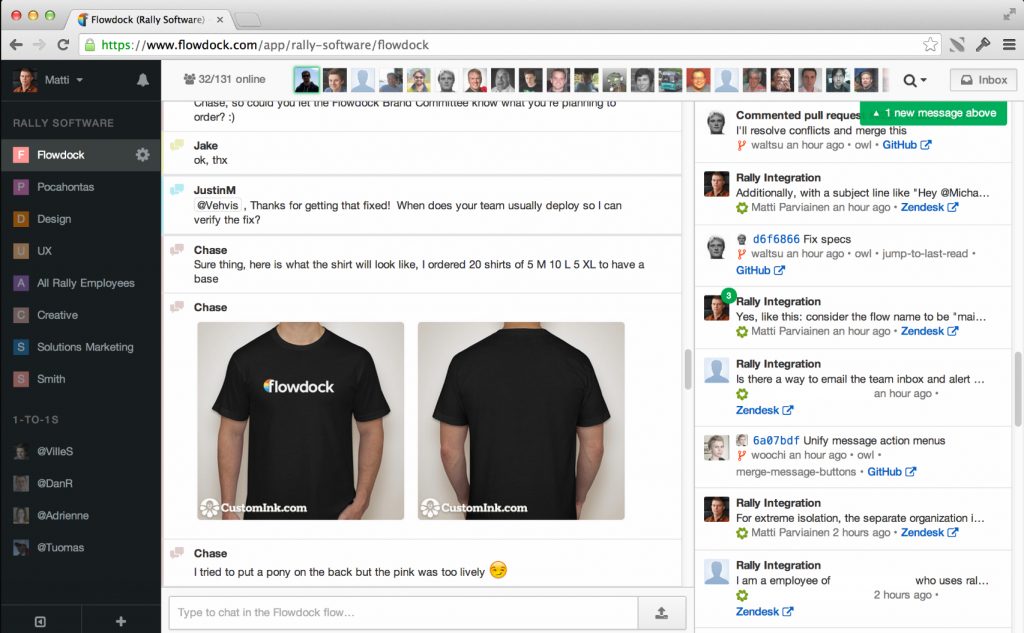Click the chat bubble icon beside JustinM
The width and height of the screenshot is (1024, 633).
pos(176,190)
